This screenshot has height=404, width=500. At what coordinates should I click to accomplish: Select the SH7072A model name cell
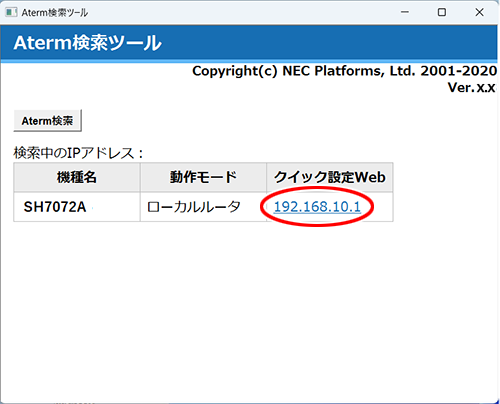click(77, 207)
